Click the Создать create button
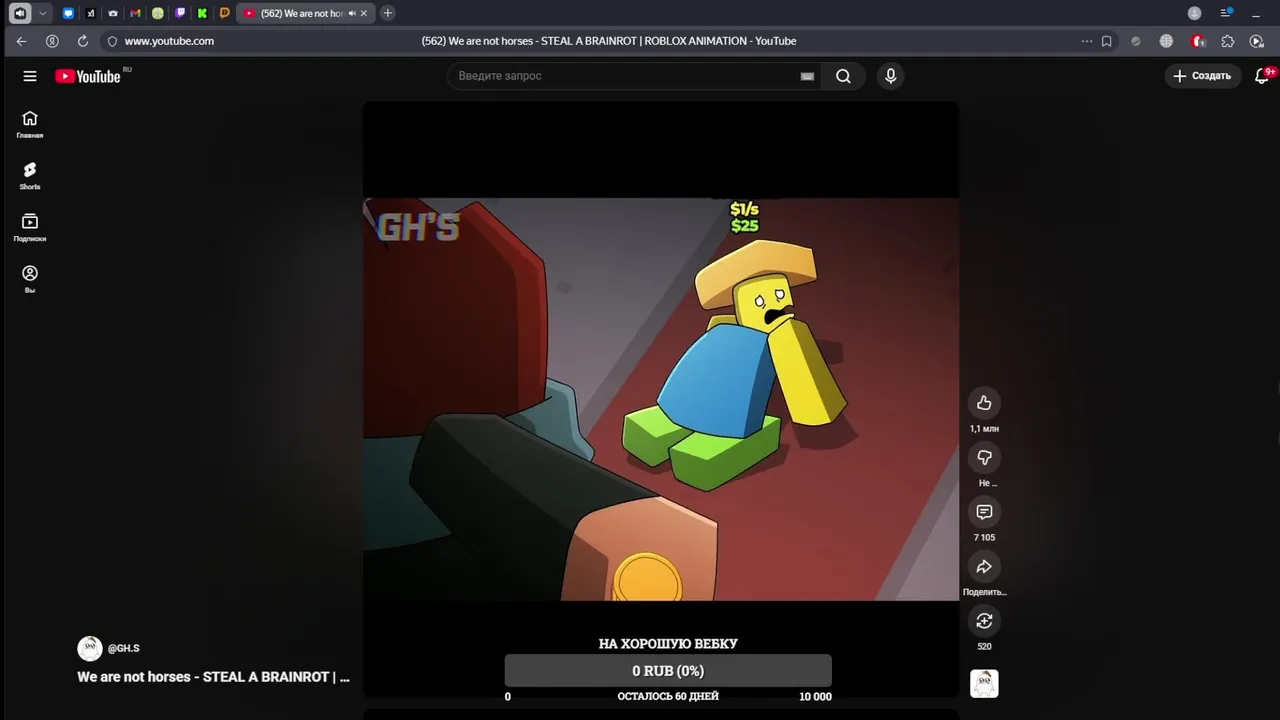Viewport: 1280px width, 720px height. pyautogui.click(x=1202, y=76)
